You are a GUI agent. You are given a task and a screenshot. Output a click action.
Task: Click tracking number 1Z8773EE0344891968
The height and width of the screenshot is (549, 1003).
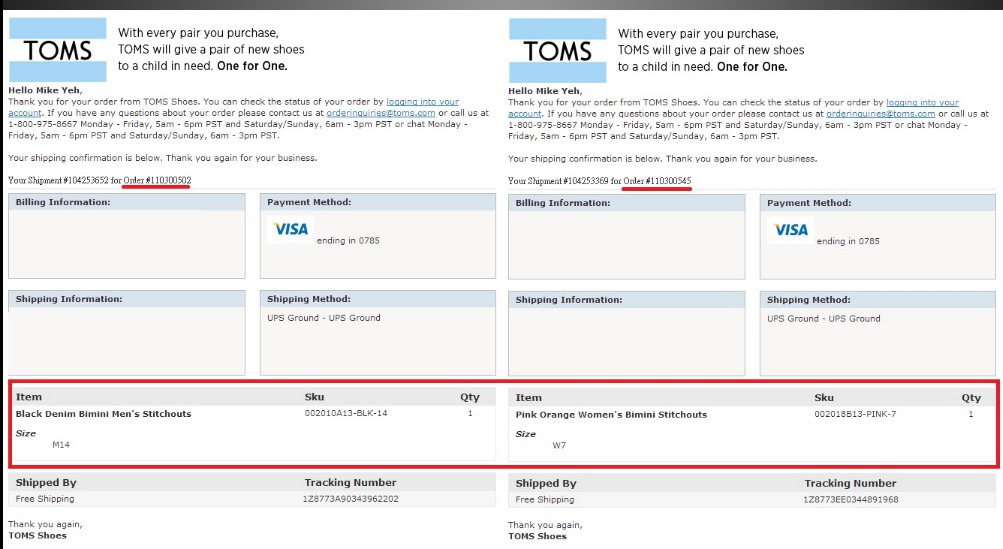tap(851, 499)
